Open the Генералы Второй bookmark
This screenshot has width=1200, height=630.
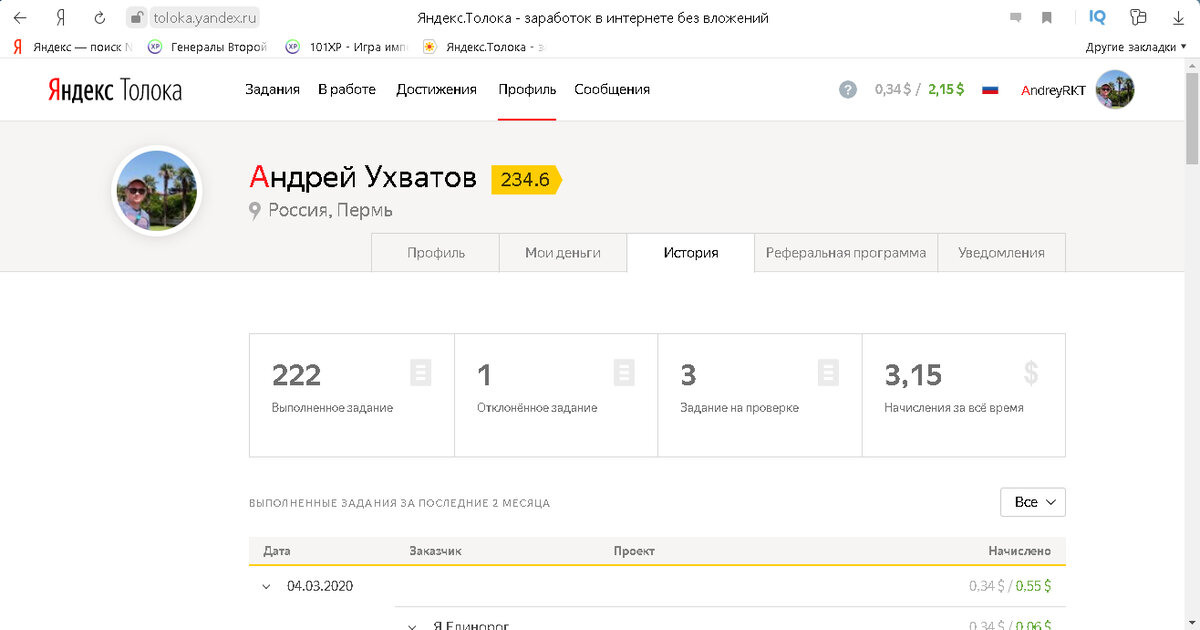click(x=207, y=47)
